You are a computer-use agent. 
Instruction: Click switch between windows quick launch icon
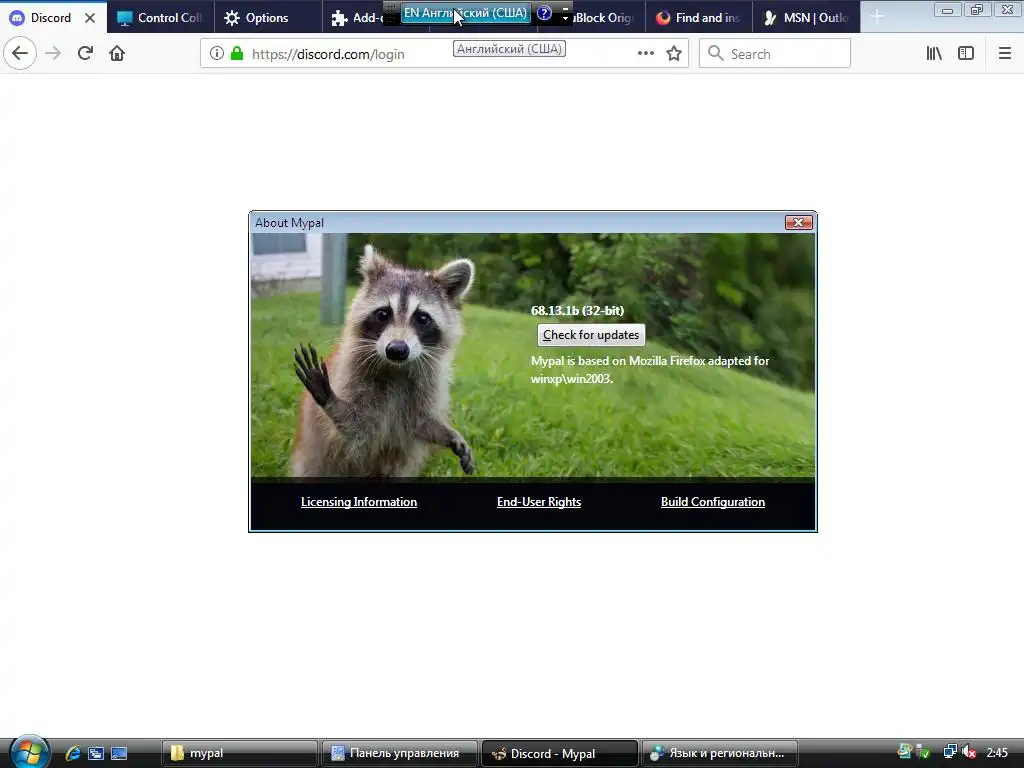(x=96, y=753)
